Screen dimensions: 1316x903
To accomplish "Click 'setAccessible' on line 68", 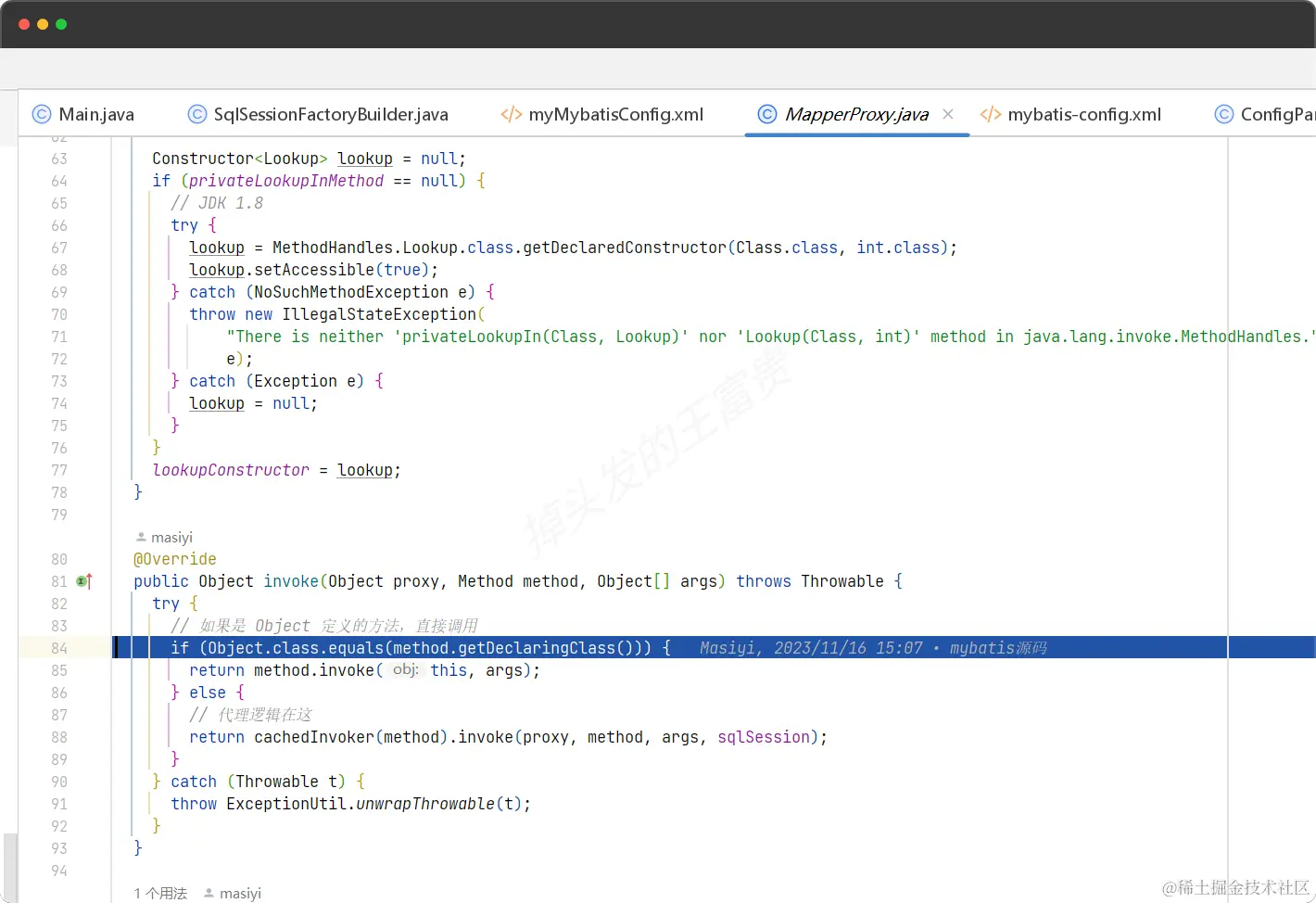I will click(x=314, y=270).
